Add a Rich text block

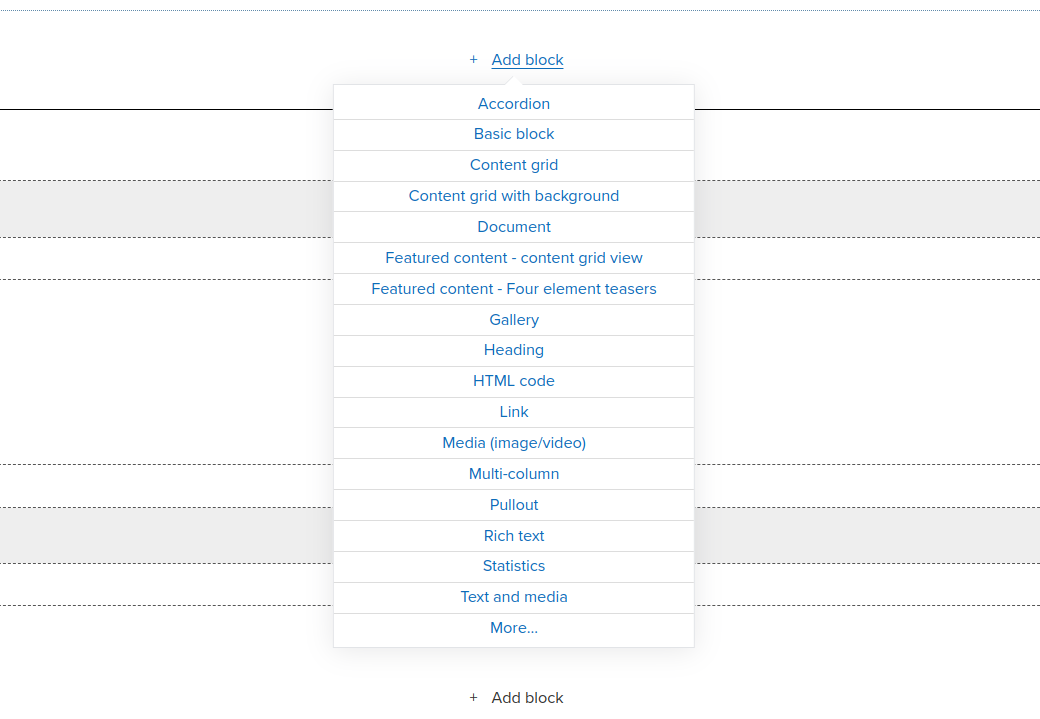click(x=514, y=535)
